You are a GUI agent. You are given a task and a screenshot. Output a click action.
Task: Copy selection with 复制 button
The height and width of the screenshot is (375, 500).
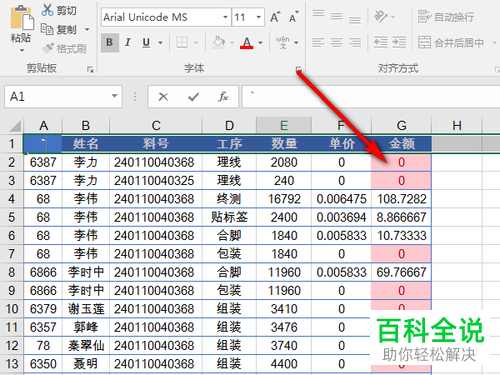pyautogui.click(x=59, y=29)
